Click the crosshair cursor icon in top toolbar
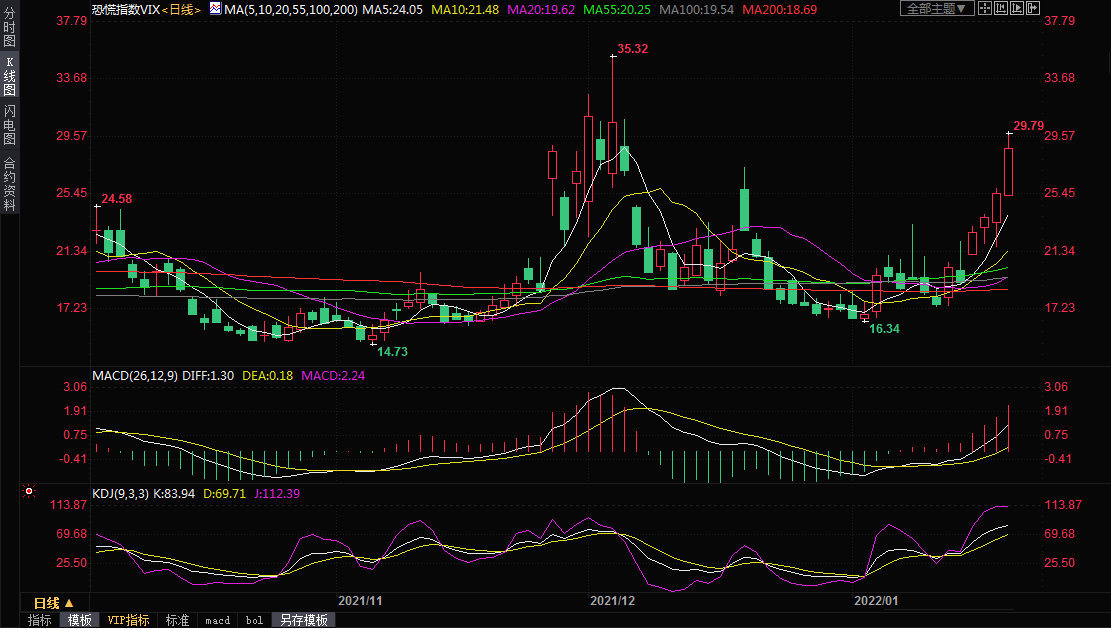This screenshot has height=628, width=1111. click(x=985, y=9)
